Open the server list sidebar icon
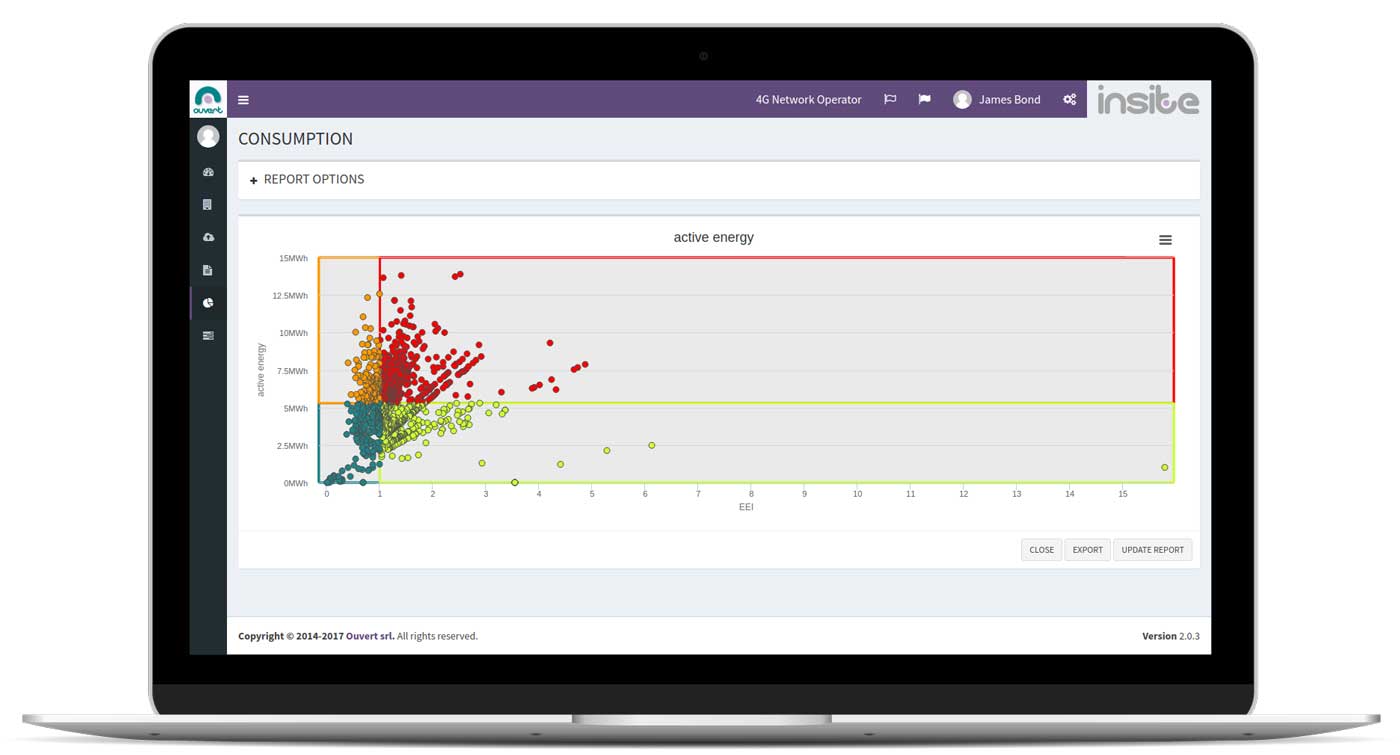 208,336
